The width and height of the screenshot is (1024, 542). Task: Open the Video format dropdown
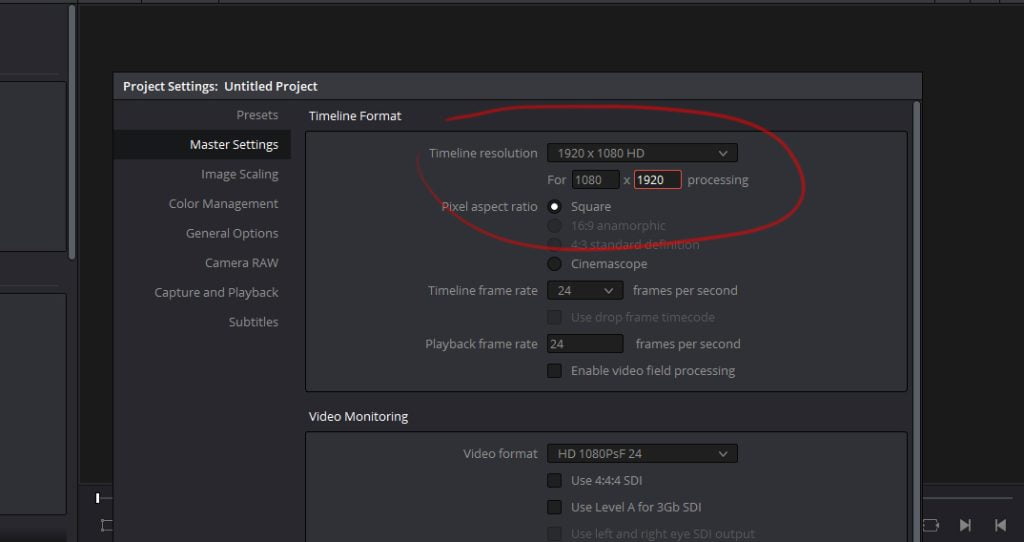642,454
